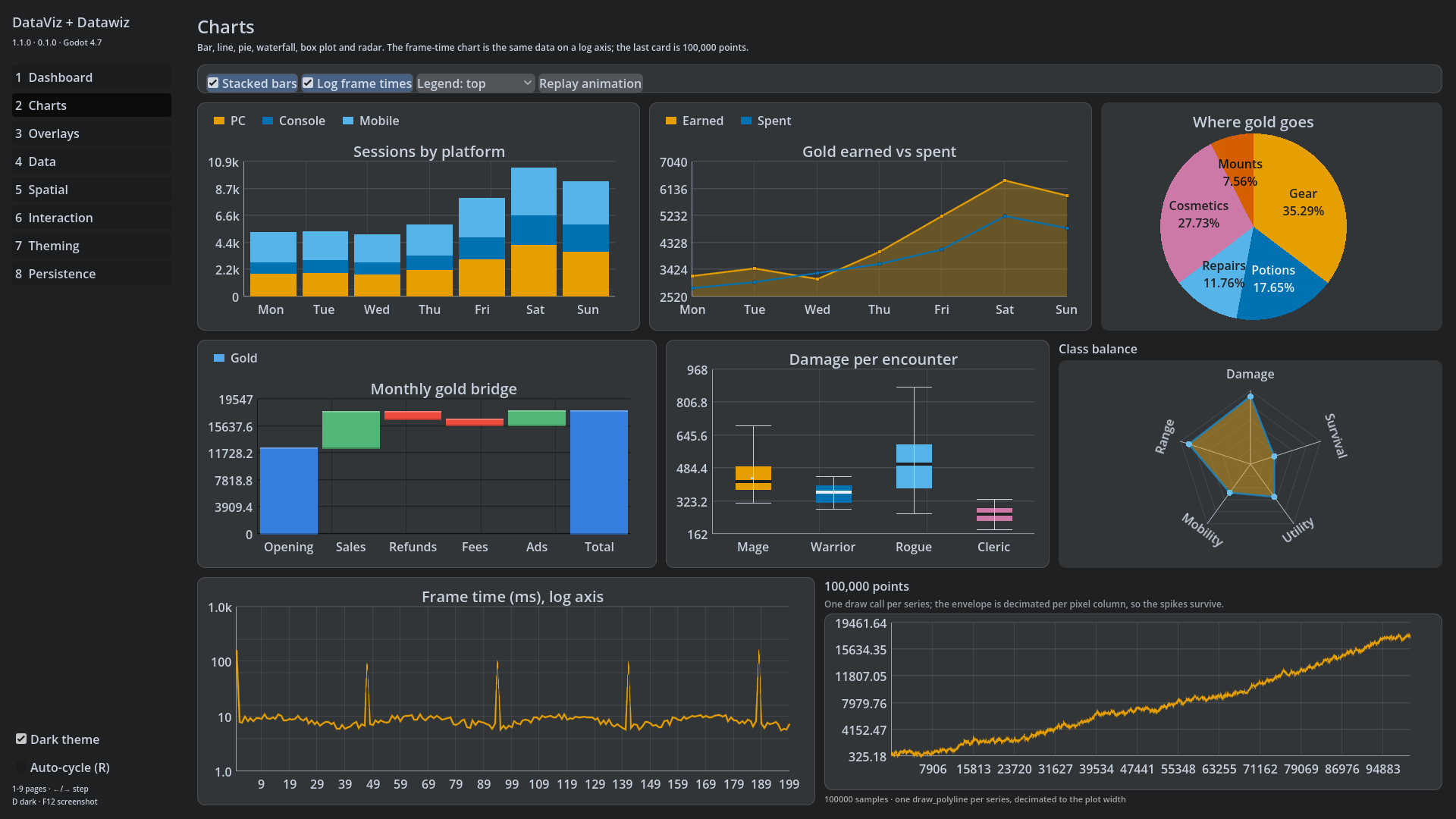Click the '19461.64' axis value

coord(861,623)
